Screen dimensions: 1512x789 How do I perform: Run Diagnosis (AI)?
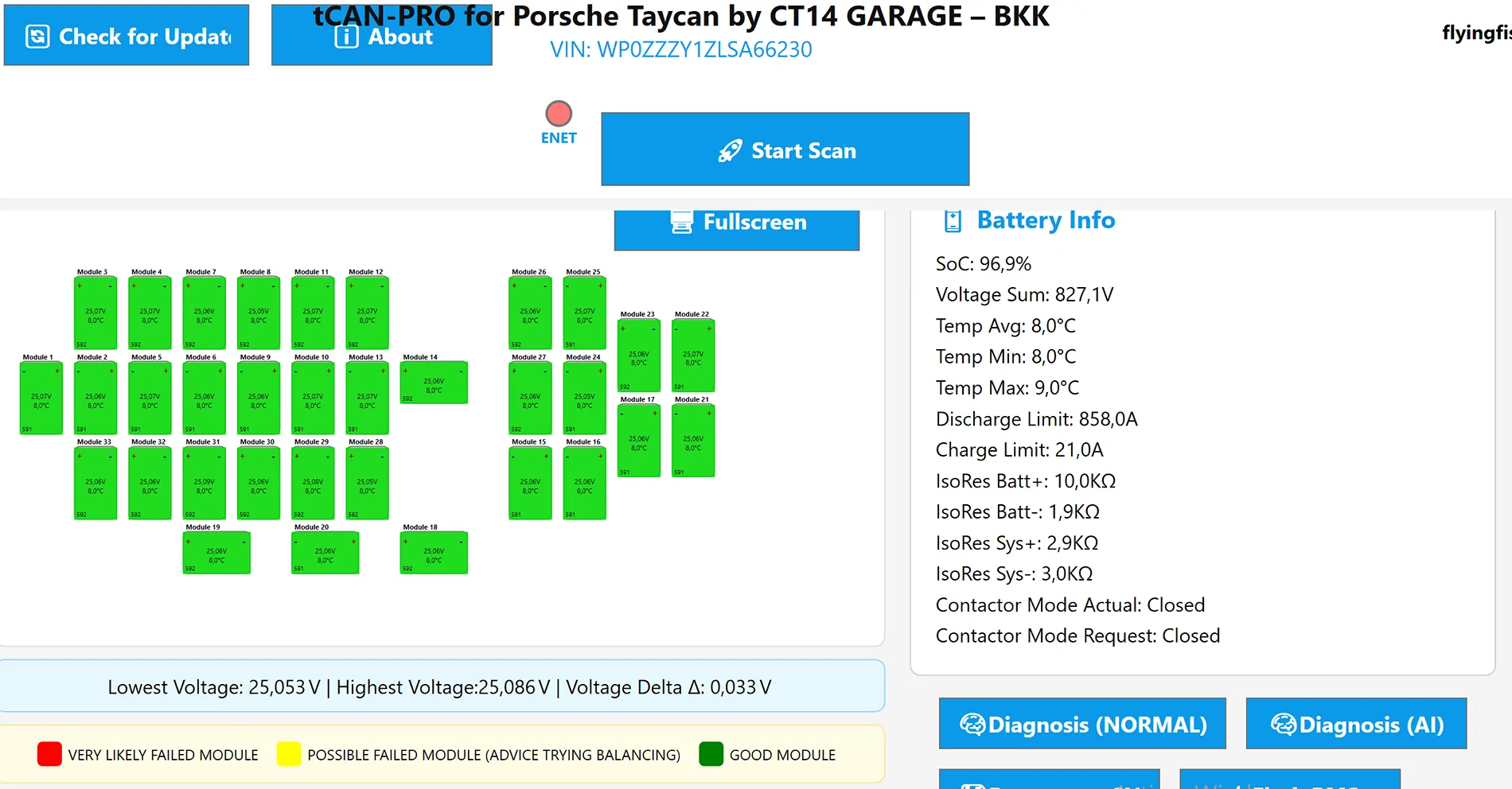(x=1356, y=724)
